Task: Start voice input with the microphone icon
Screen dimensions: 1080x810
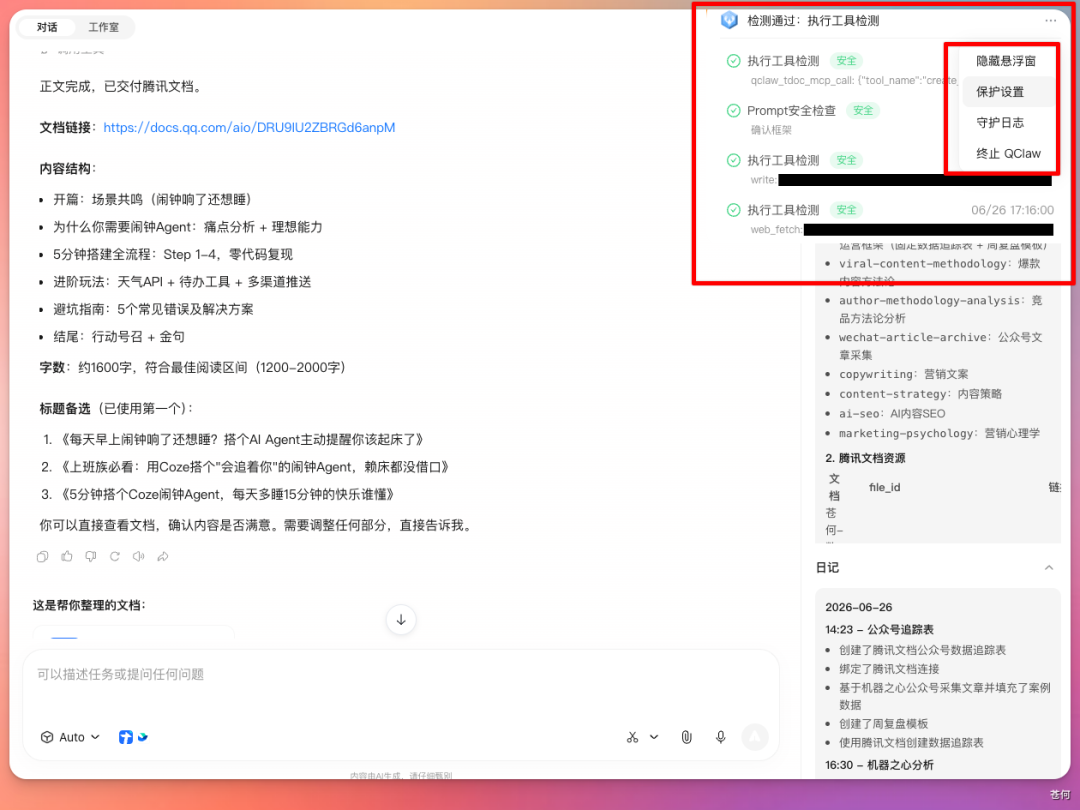Action: click(x=720, y=737)
